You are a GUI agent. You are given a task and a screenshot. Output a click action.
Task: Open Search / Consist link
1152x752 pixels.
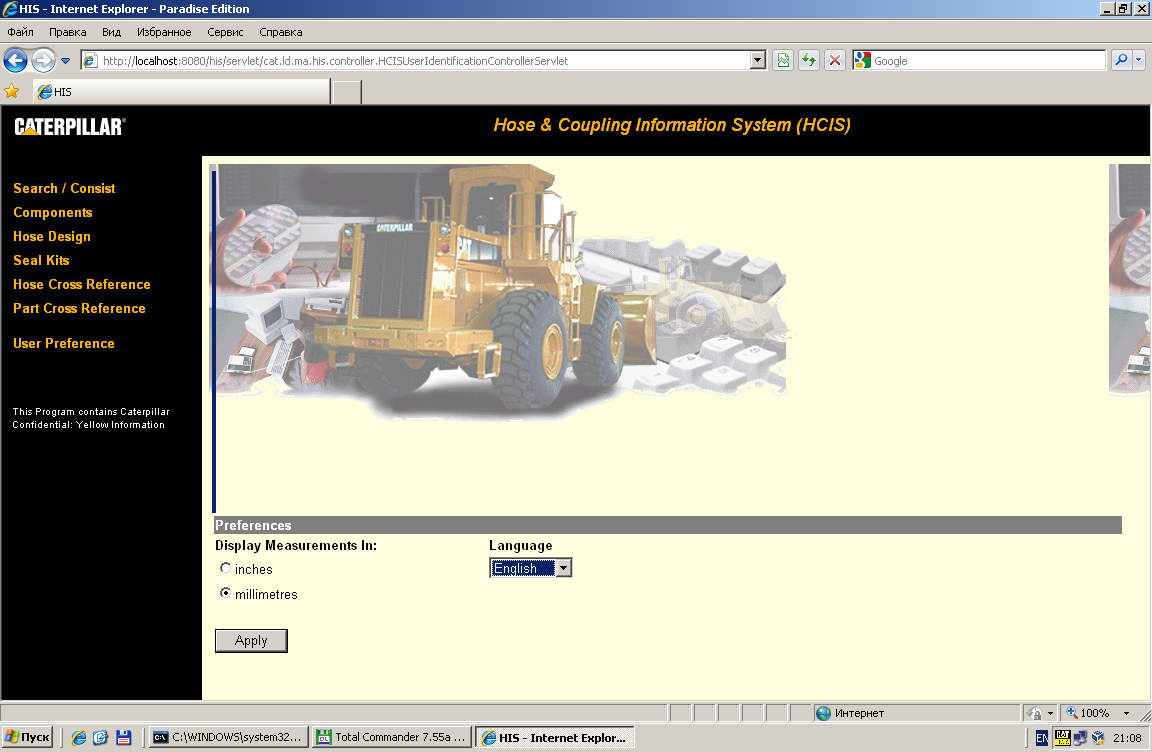[64, 188]
